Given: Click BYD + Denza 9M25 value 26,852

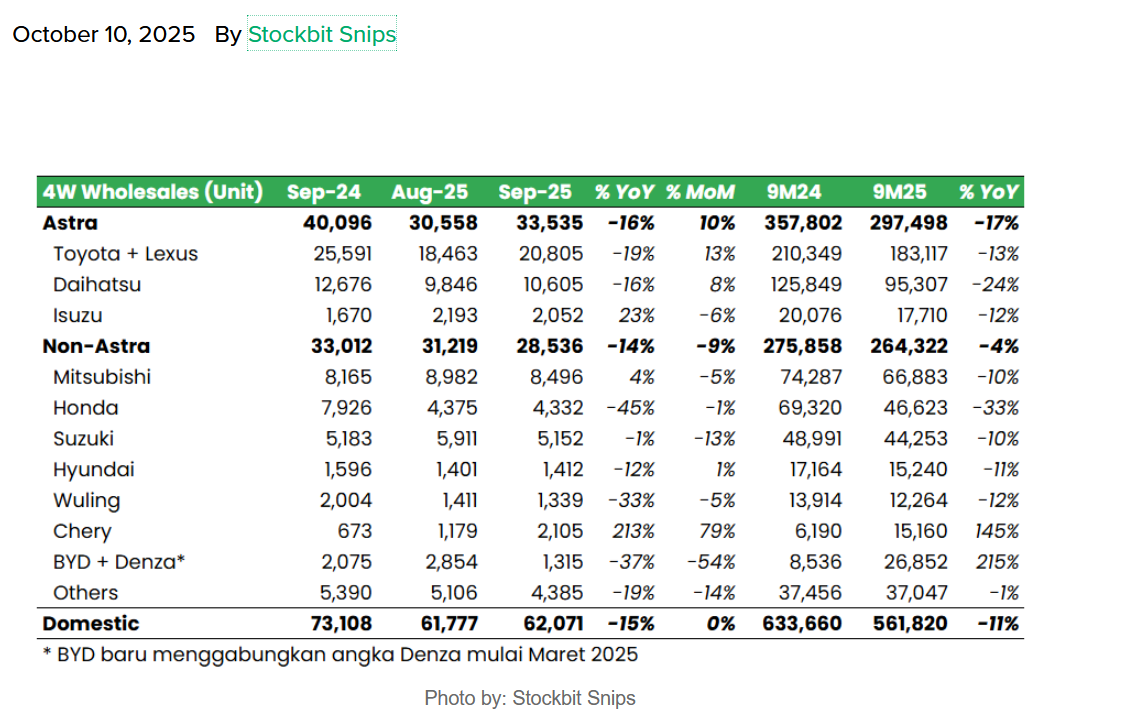Looking at the screenshot, I should [915, 561].
